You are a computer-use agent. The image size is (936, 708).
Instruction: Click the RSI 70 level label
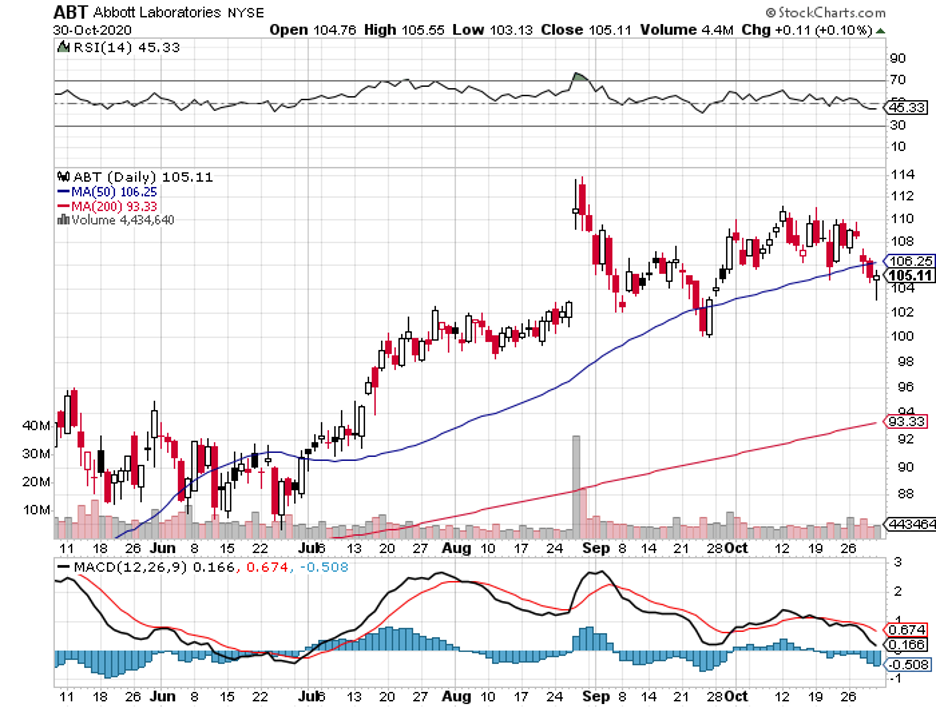[898, 79]
